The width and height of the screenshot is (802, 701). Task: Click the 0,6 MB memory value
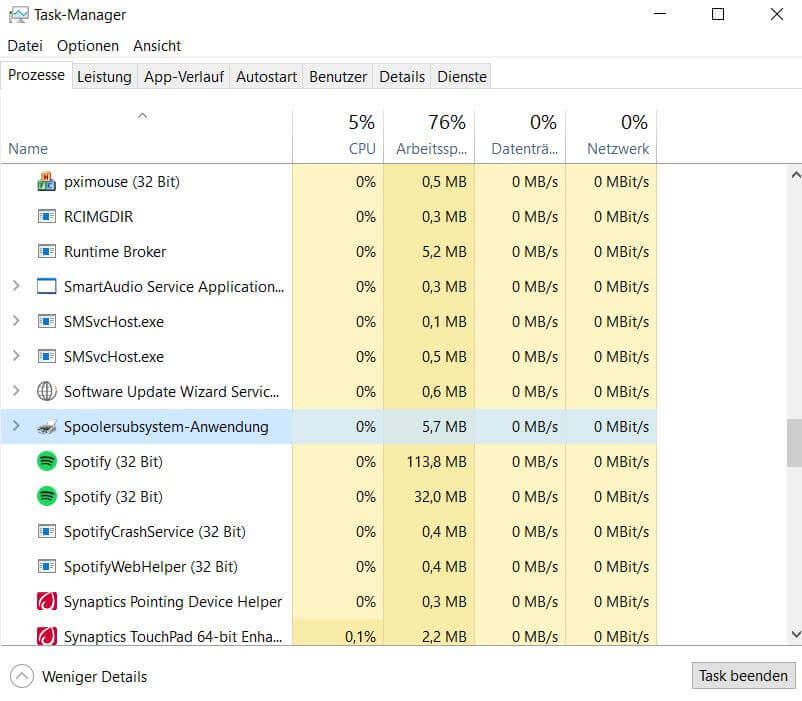tap(444, 392)
